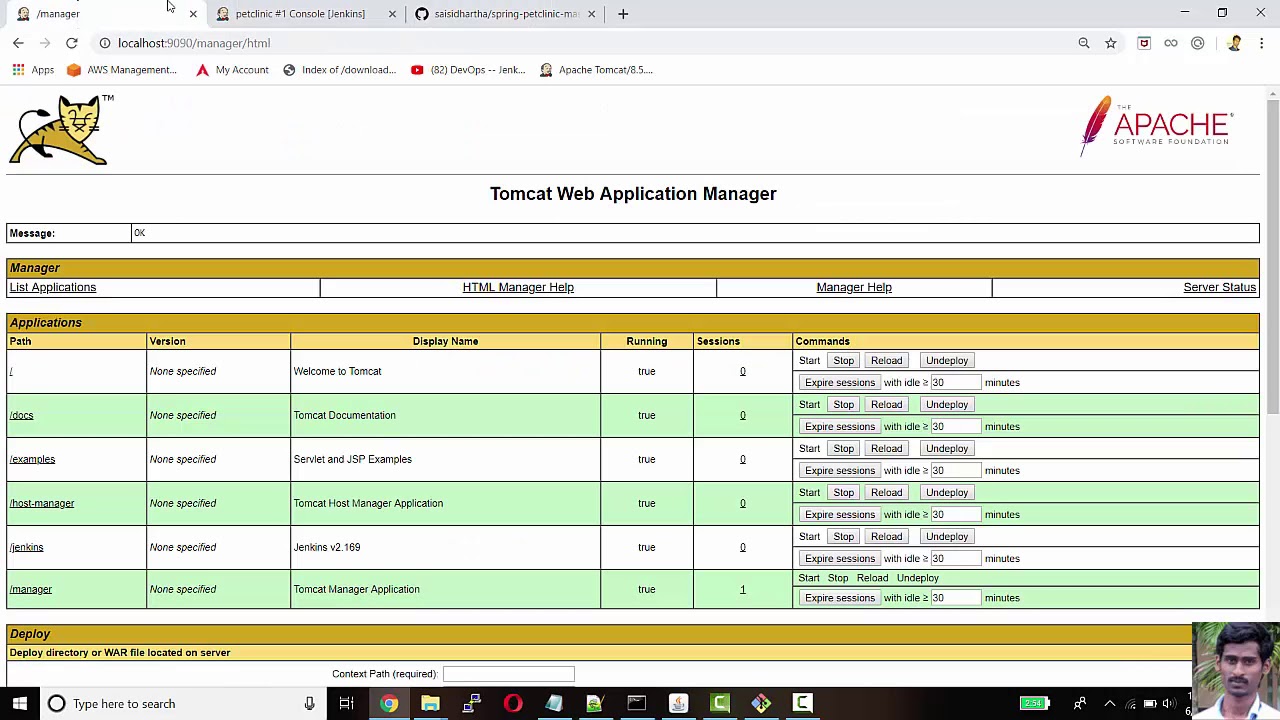Viewport: 1280px width, 720px height.
Task: Click the List Applications link
Action: [53, 287]
